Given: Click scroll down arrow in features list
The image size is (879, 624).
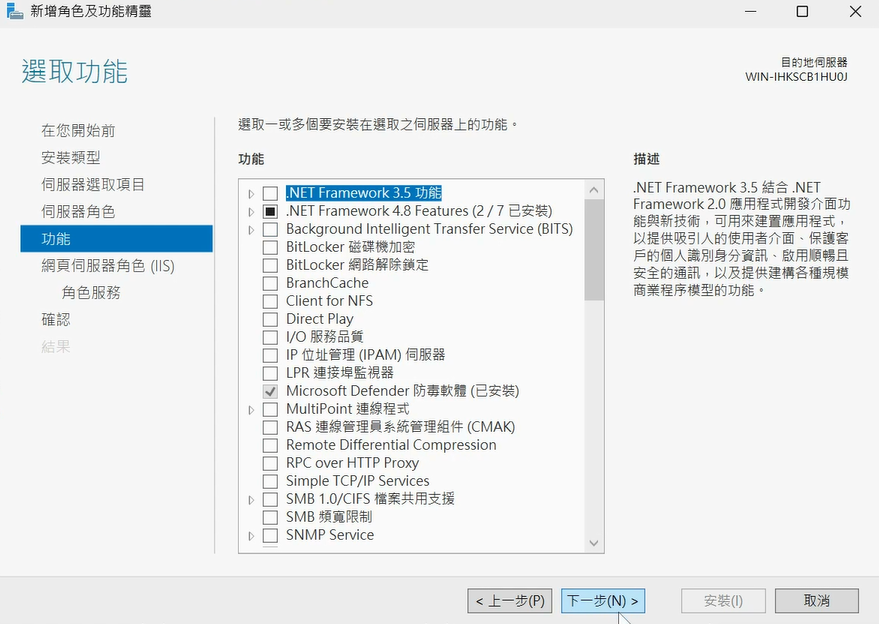Looking at the screenshot, I should coord(594,543).
